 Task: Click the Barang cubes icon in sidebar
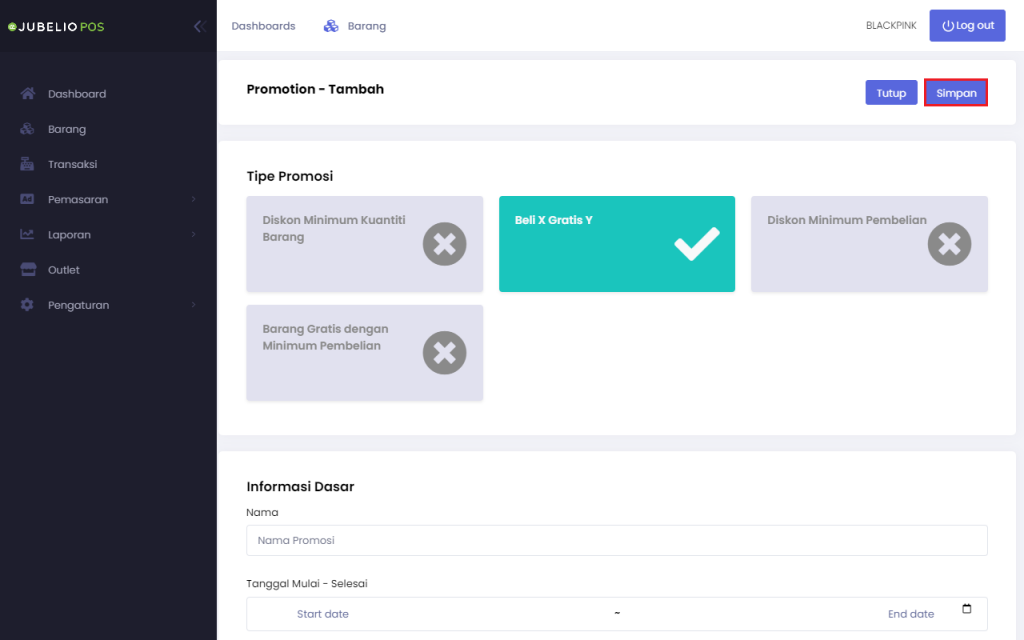pos(27,129)
